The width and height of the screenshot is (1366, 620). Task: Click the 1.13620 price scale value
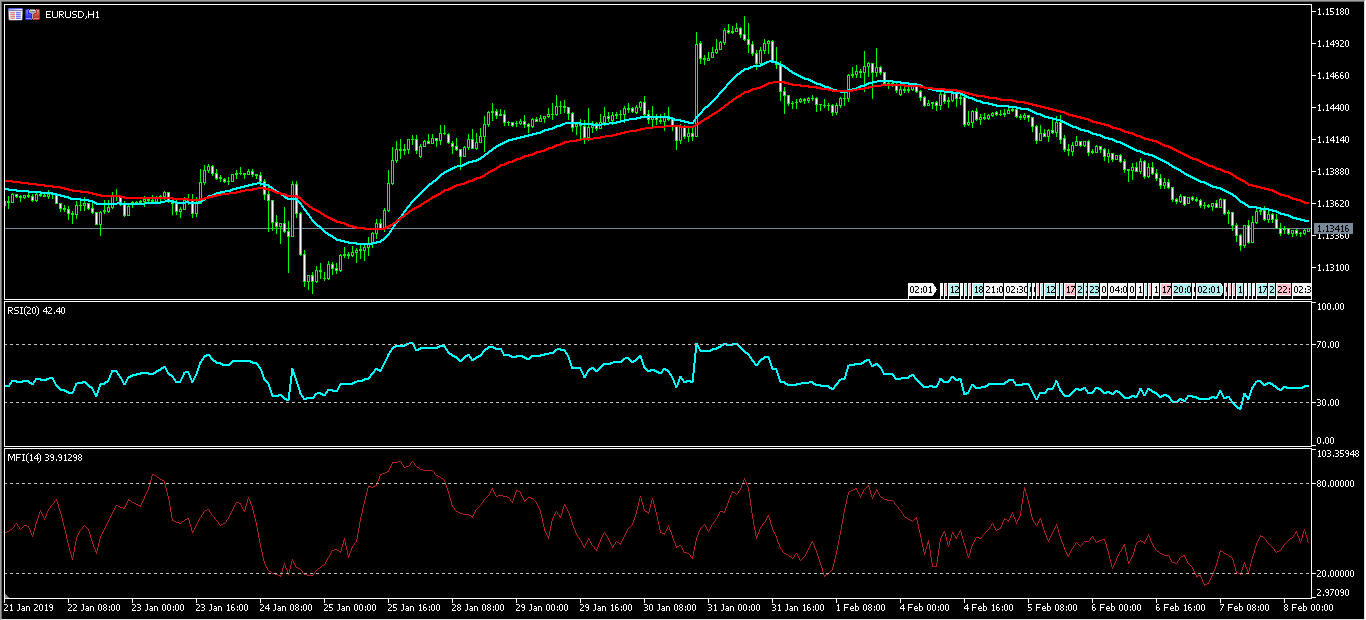click(1333, 204)
